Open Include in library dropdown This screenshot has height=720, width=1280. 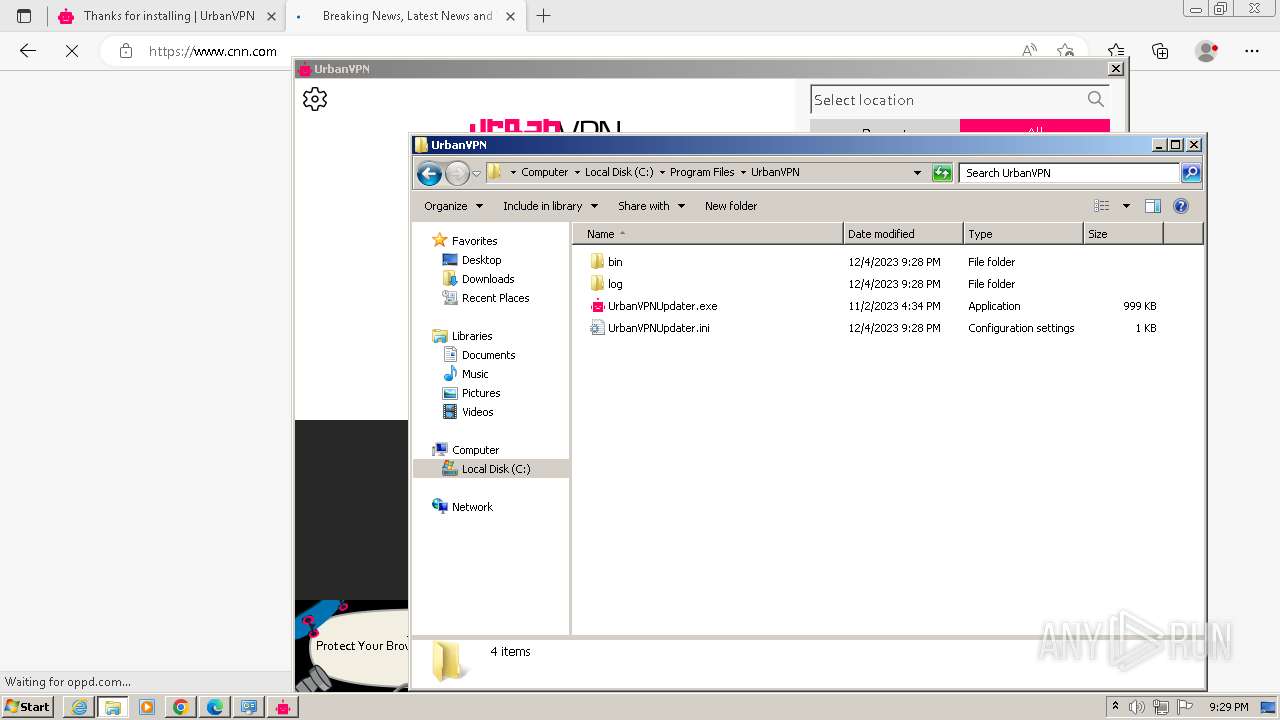(550, 206)
